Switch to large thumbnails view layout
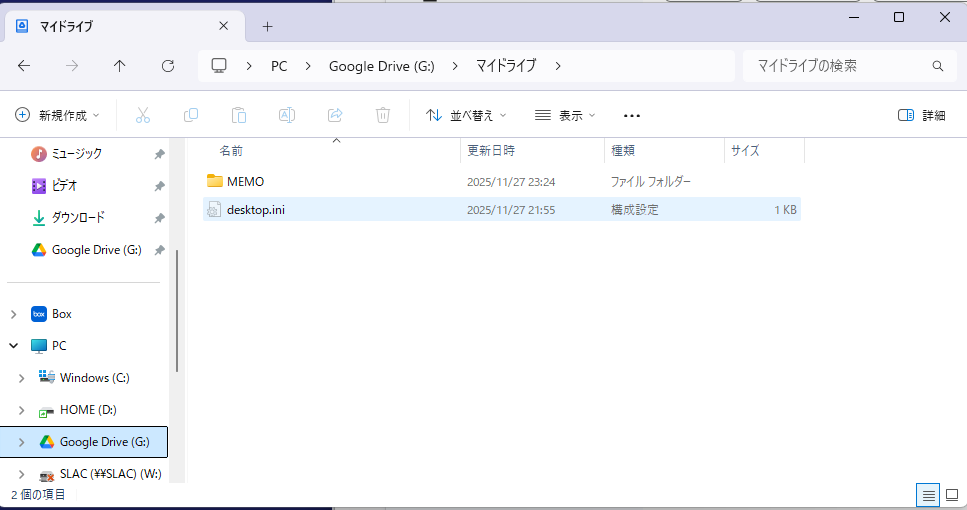 pos(952,495)
